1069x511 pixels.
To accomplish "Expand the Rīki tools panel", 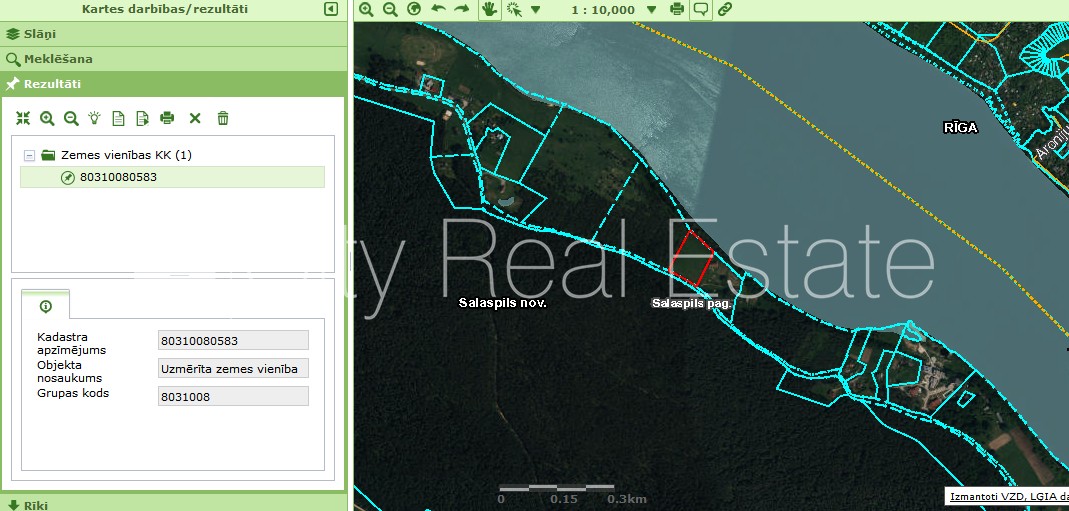I will tap(30, 505).
